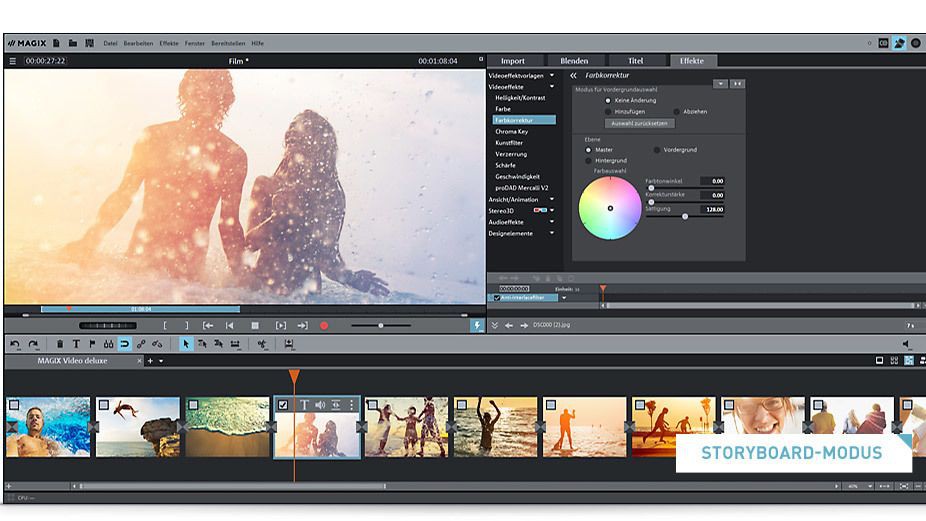Open the Bearbeiten menu
Image resolution: width=926 pixels, height=521 pixels.
coord(140,44)
